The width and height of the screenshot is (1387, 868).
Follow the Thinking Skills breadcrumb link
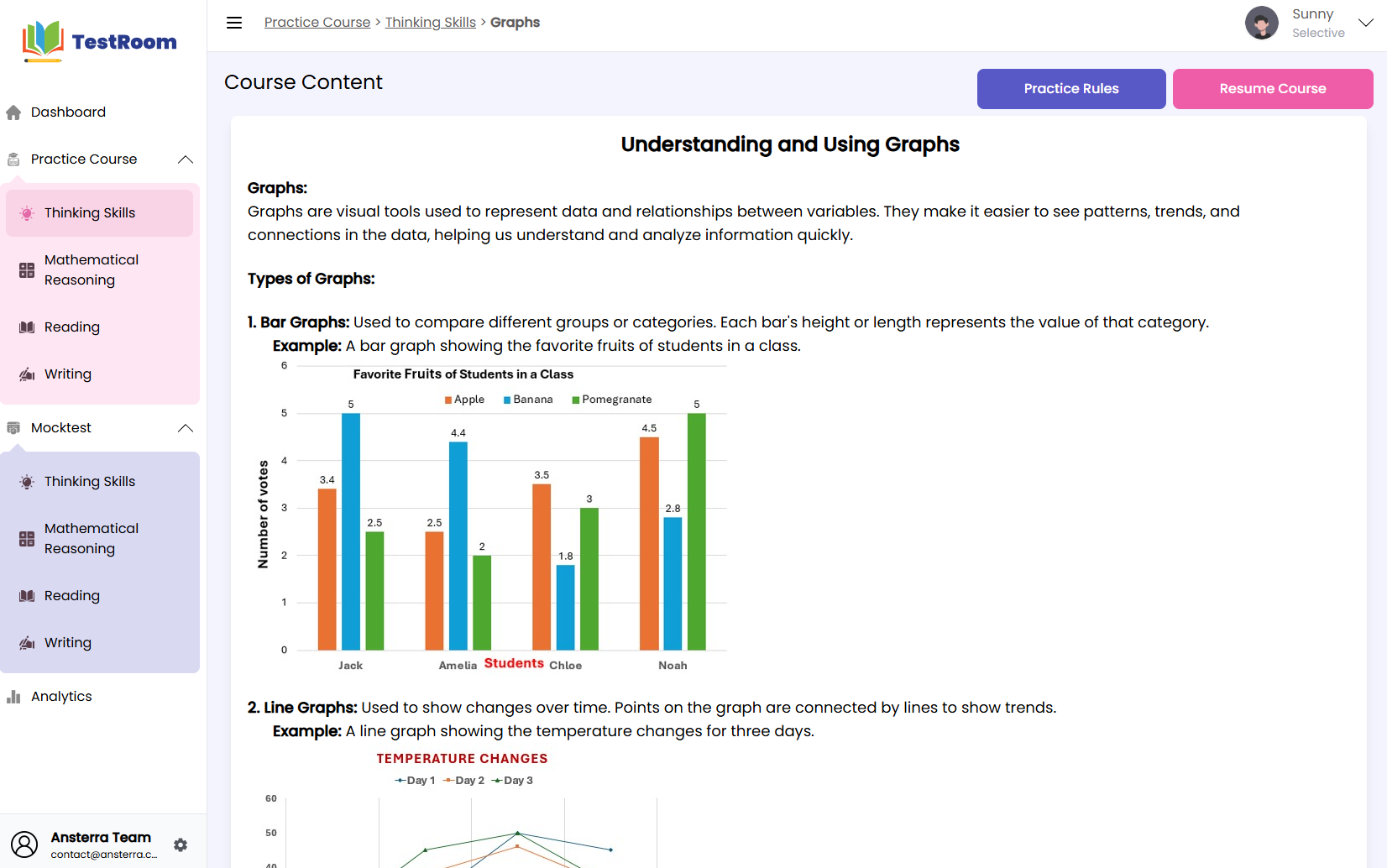click(x=431, y=23)
